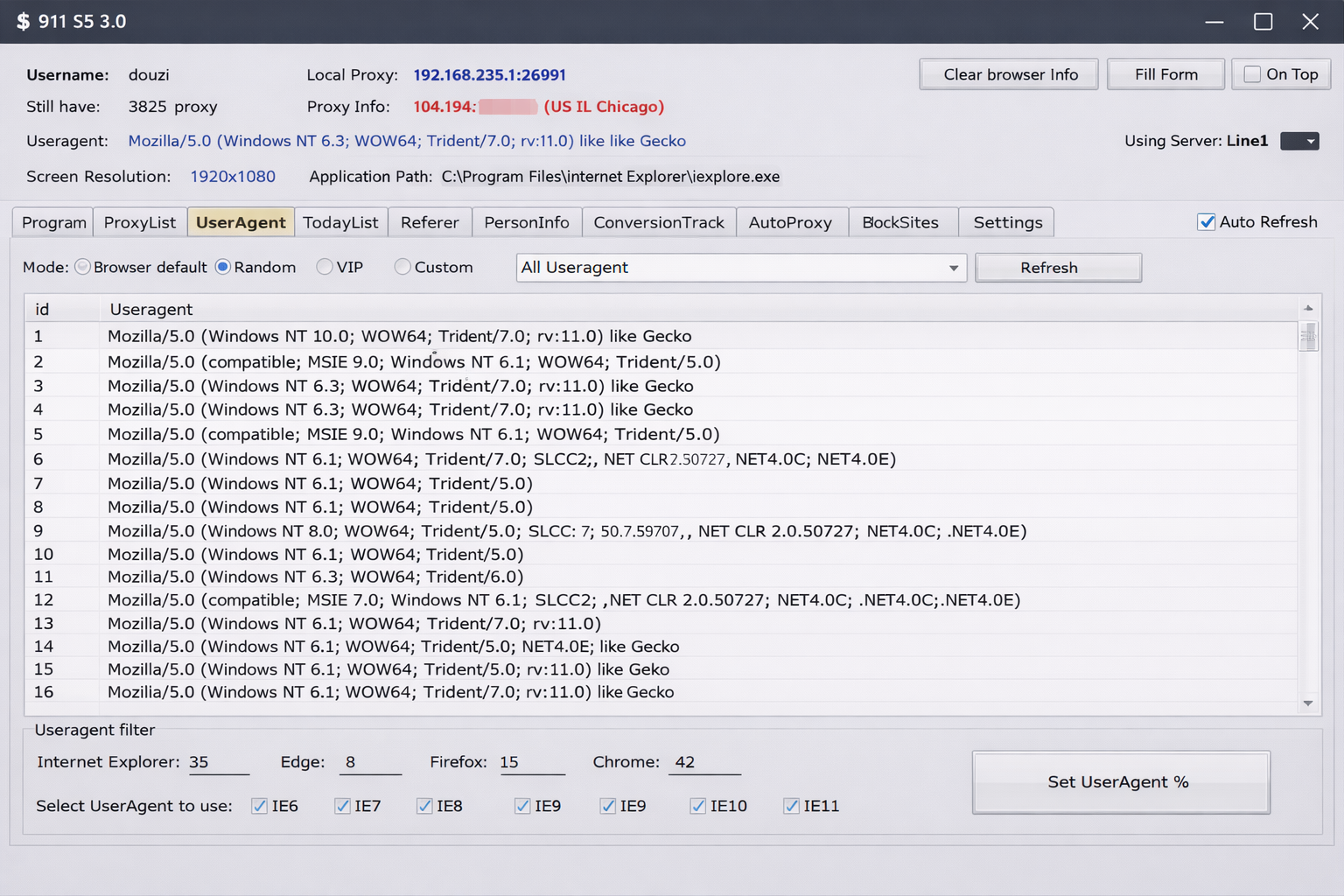Switch to the ProxyList tab
1344x896 pixels.
coord(139,221)
